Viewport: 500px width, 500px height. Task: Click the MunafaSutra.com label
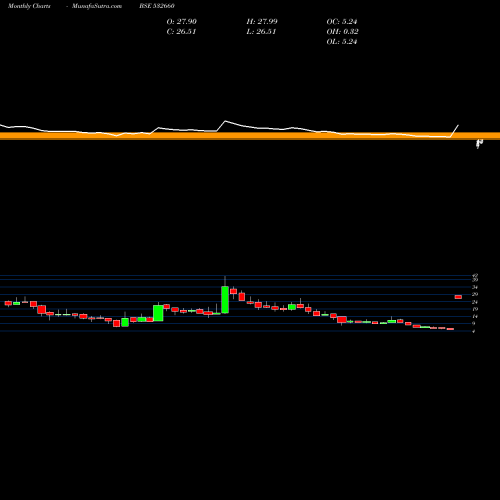click(97, 6)
